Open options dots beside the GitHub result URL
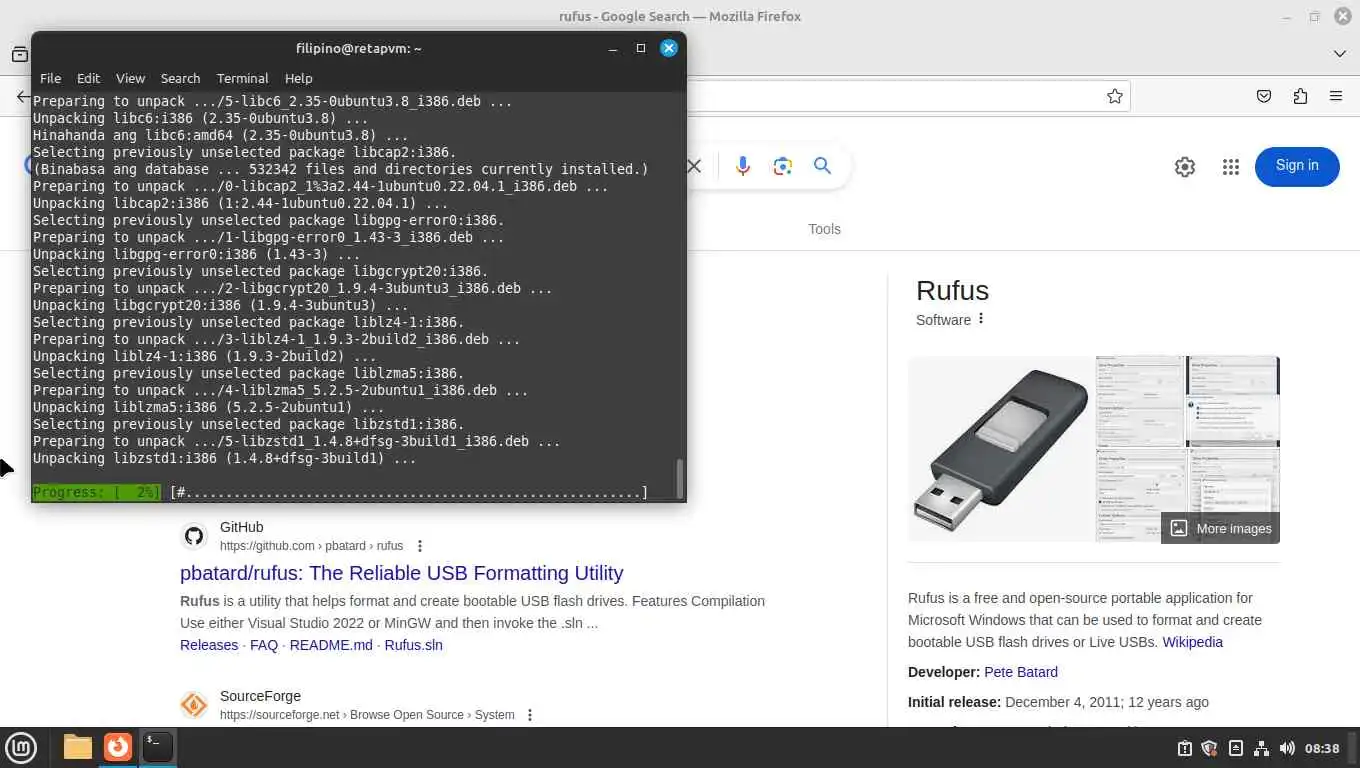Image resolution: width=1360 pixels, height=768 pixels. (x=420, y=546)
